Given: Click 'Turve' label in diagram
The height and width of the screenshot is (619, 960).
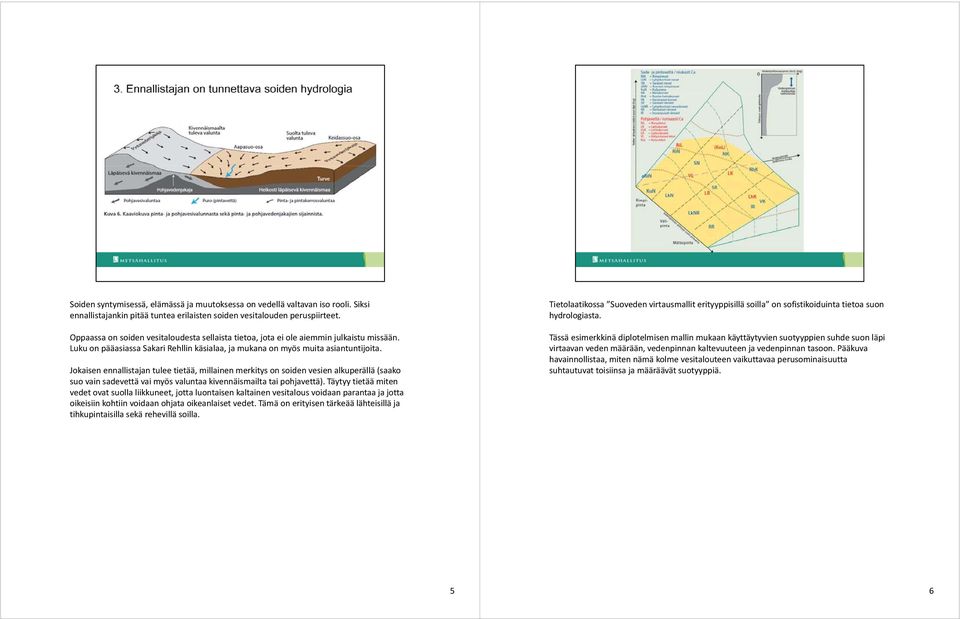Looking at the screenshot, I should (x=323, y=179).
